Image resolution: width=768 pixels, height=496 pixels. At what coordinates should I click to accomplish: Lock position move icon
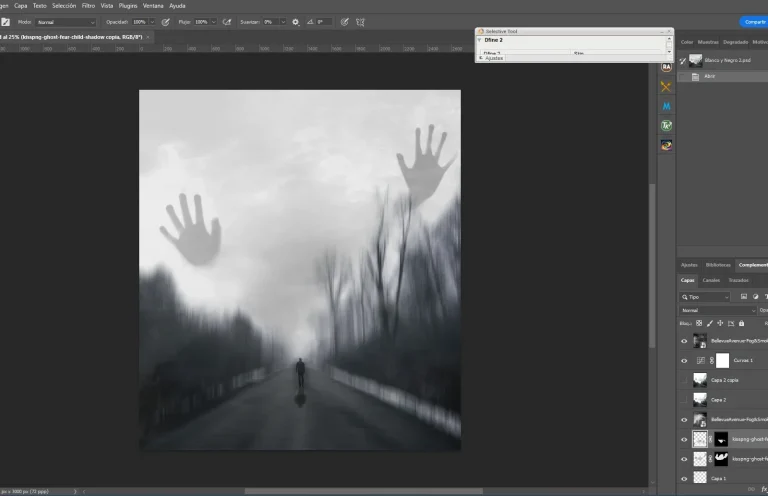(720, 323)
